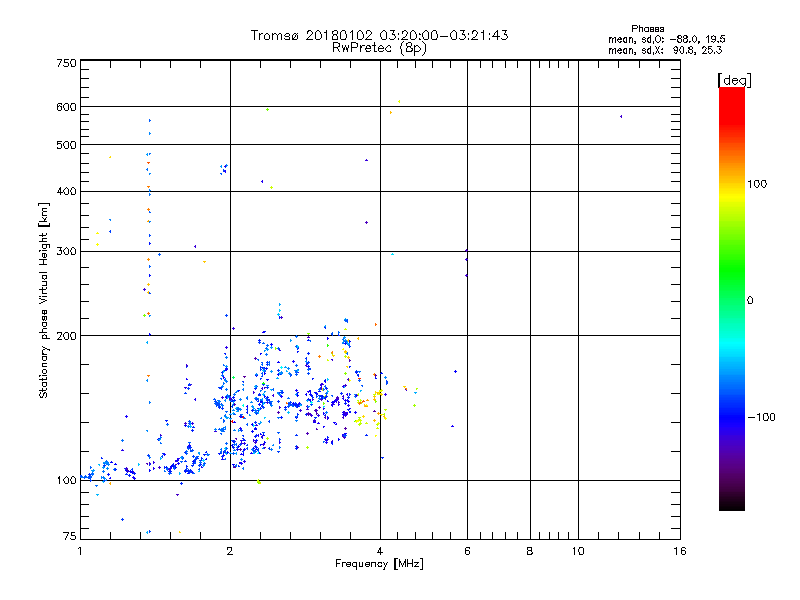Click the "4" frequency axis label
Viewport: 800px width, 600px height.
coord(380,551)
